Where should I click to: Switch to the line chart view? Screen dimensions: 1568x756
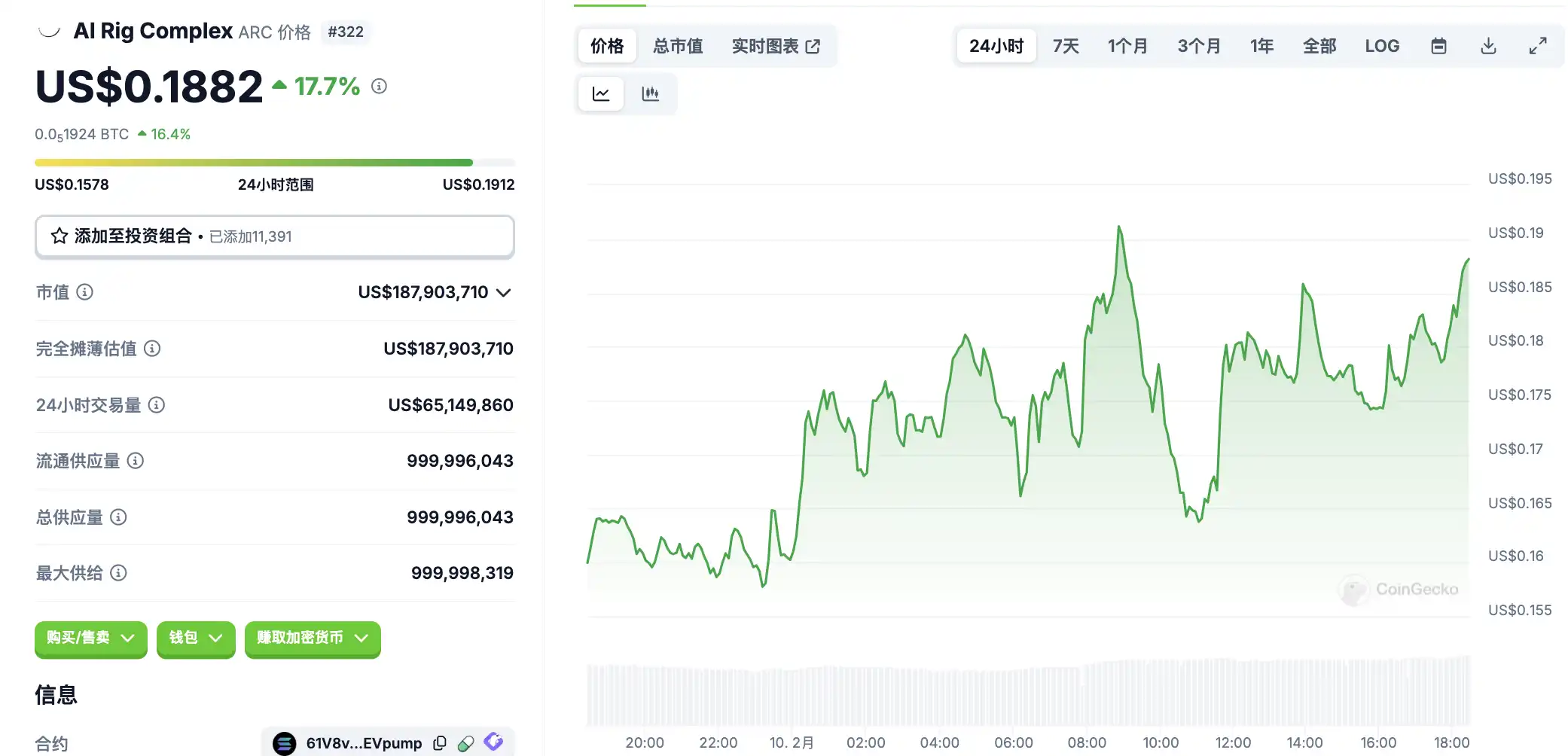pyautogui.click(x=601, y=94)
